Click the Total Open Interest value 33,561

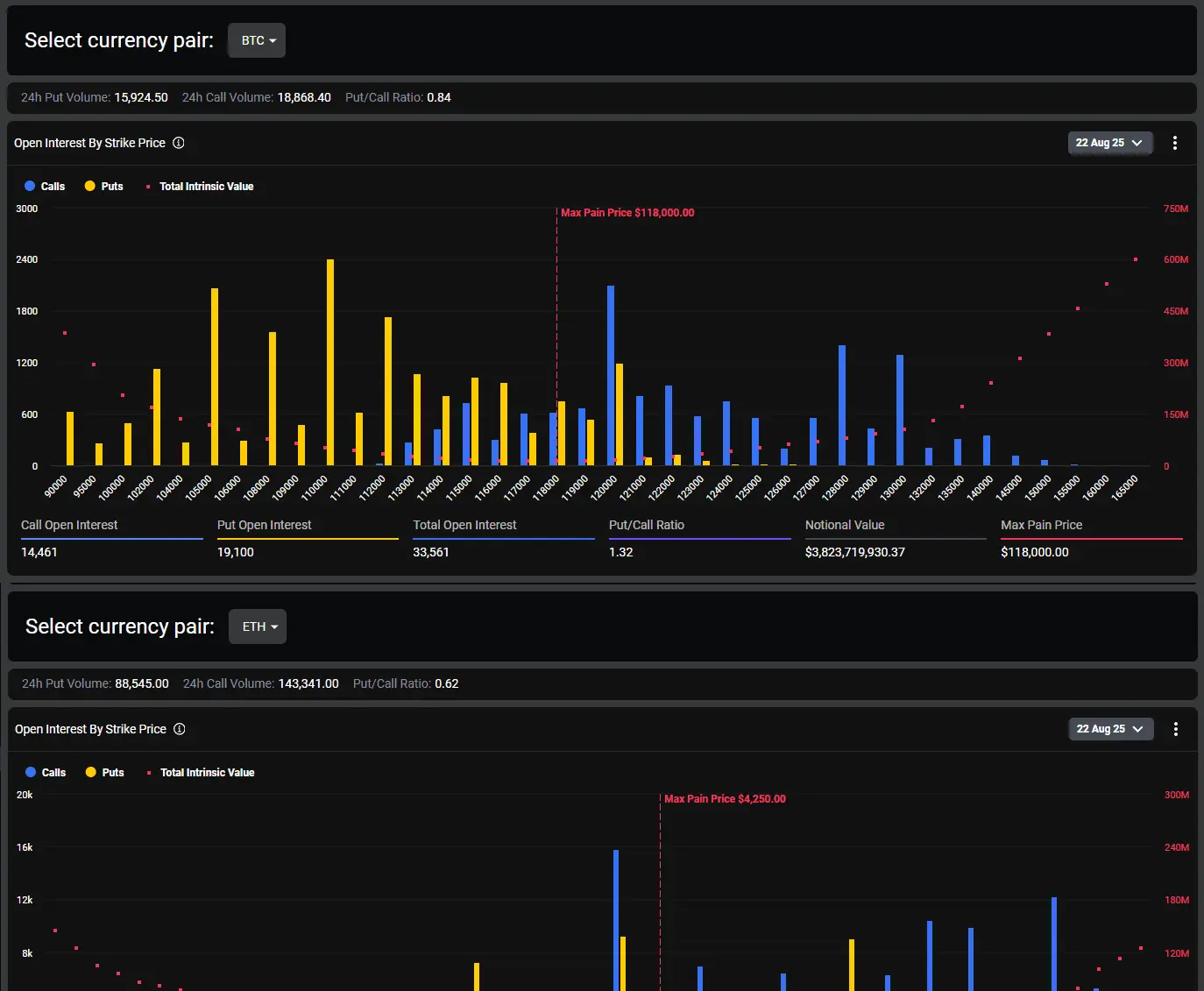(x=431, y=552)
